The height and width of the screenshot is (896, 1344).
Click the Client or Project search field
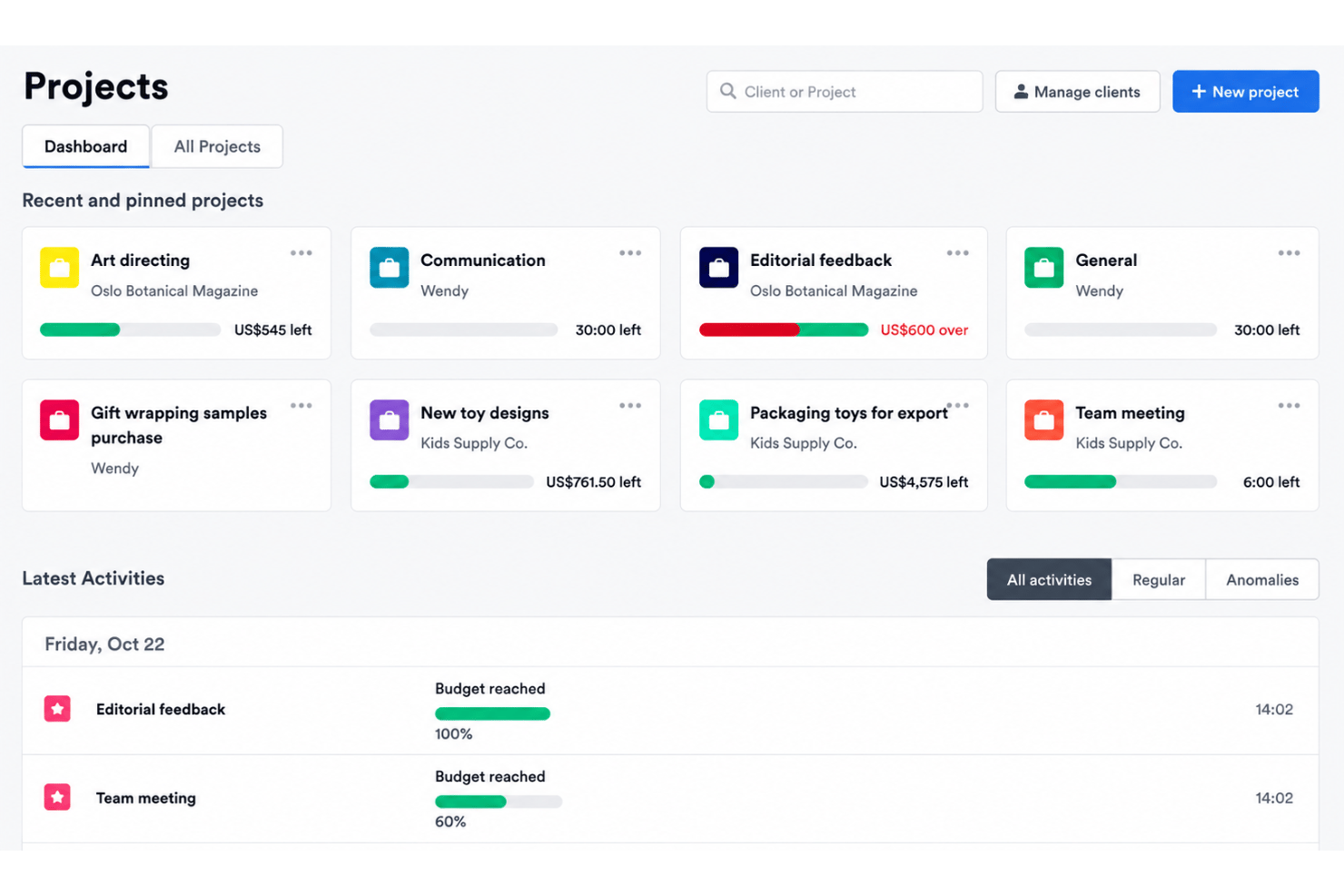(x=845, y=92)
